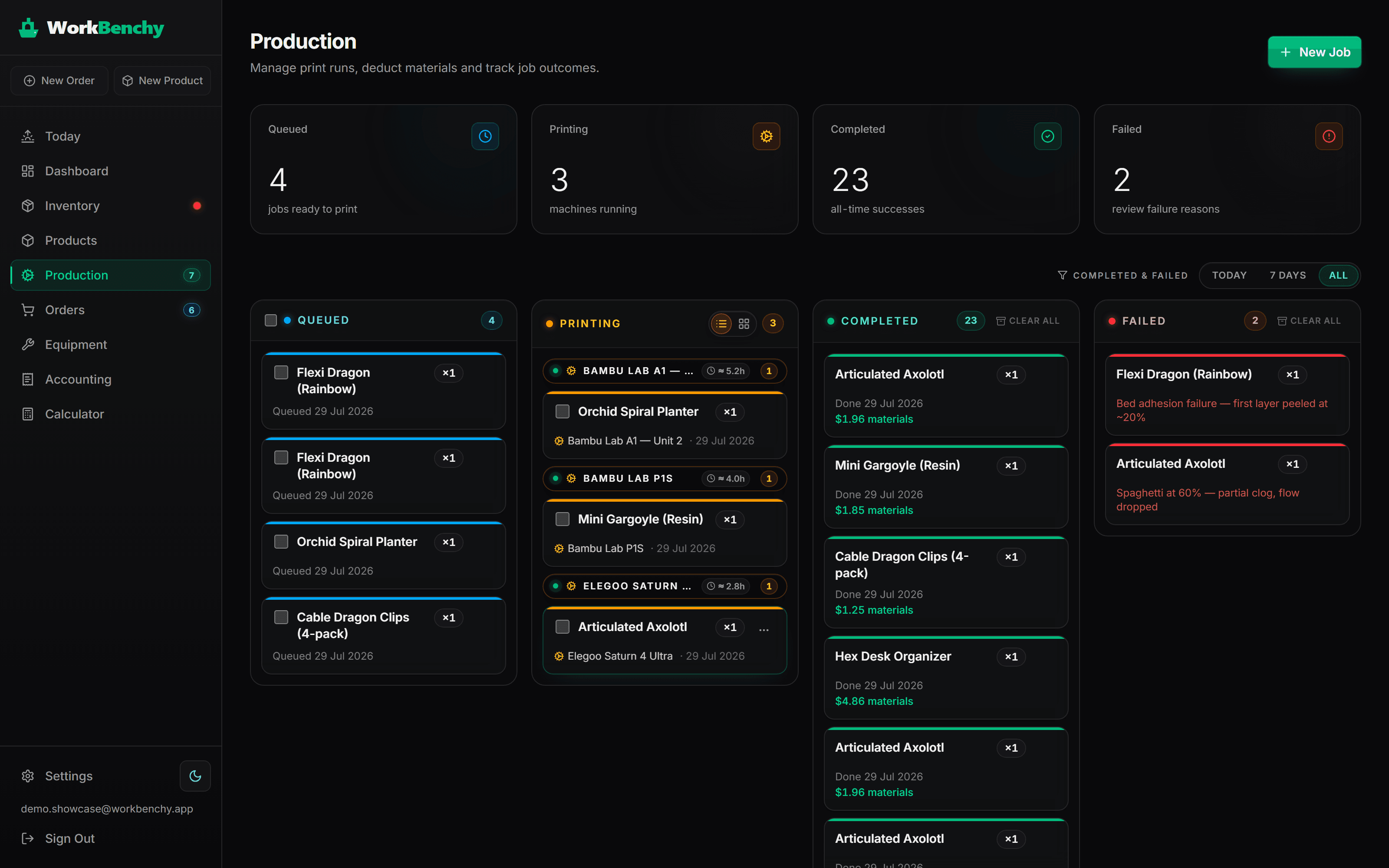The image size is (1389, 868).
Task: Click the Queued column count badge 4
Action: (491, 320)
